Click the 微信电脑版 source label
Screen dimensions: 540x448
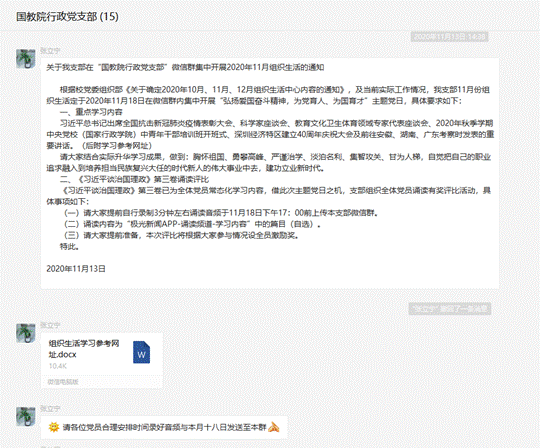tap(63, 382)
